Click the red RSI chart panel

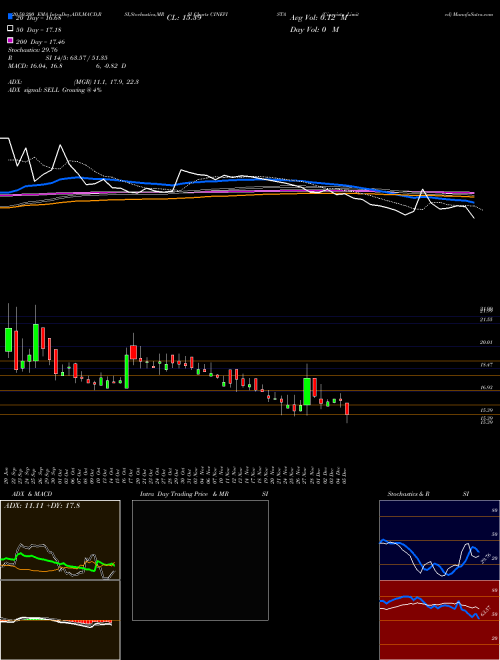pos(439,620)
